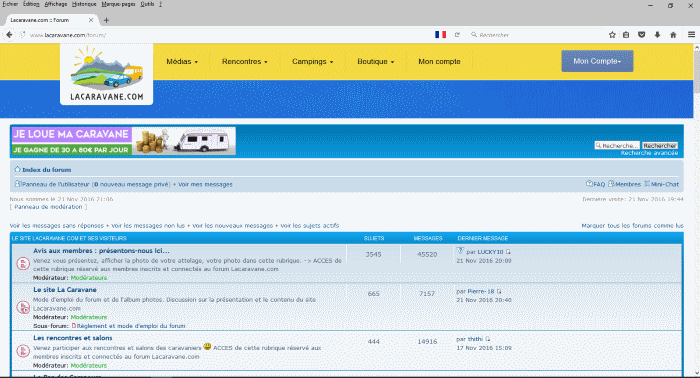Open a new browser tab

106,20
